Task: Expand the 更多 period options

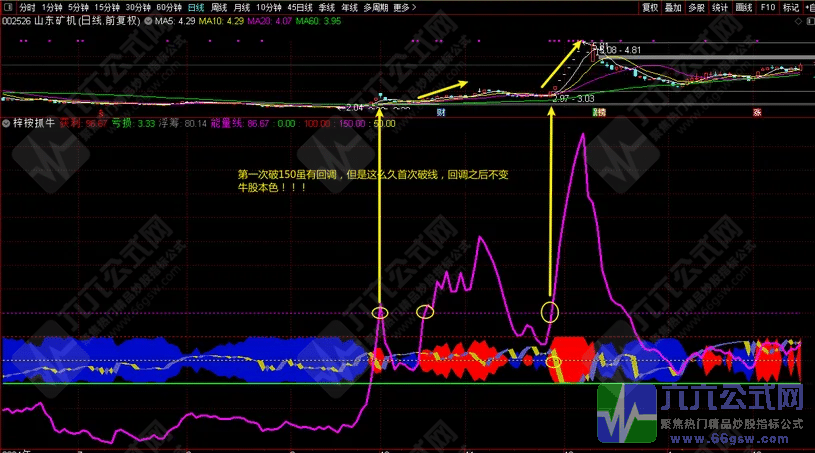Action: [403, 7]
